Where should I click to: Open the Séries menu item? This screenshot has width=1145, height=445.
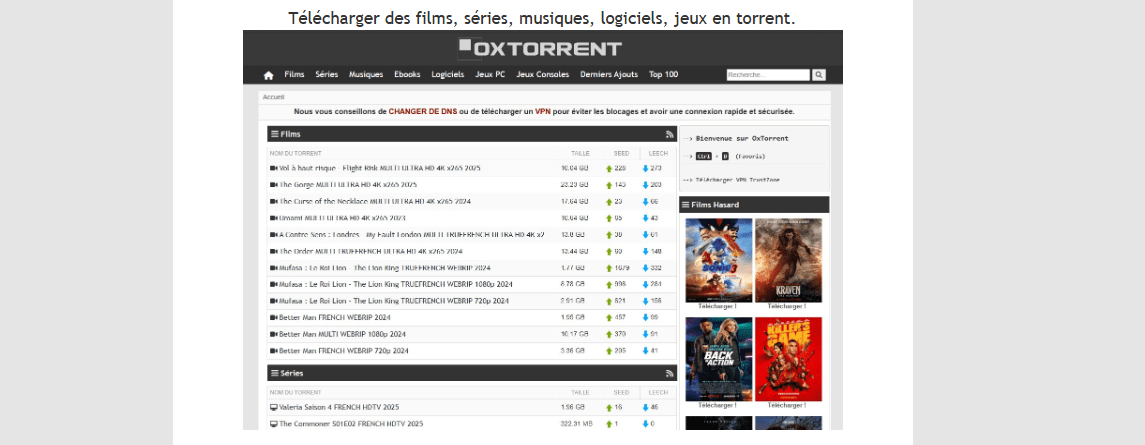(x=326, y=75)
